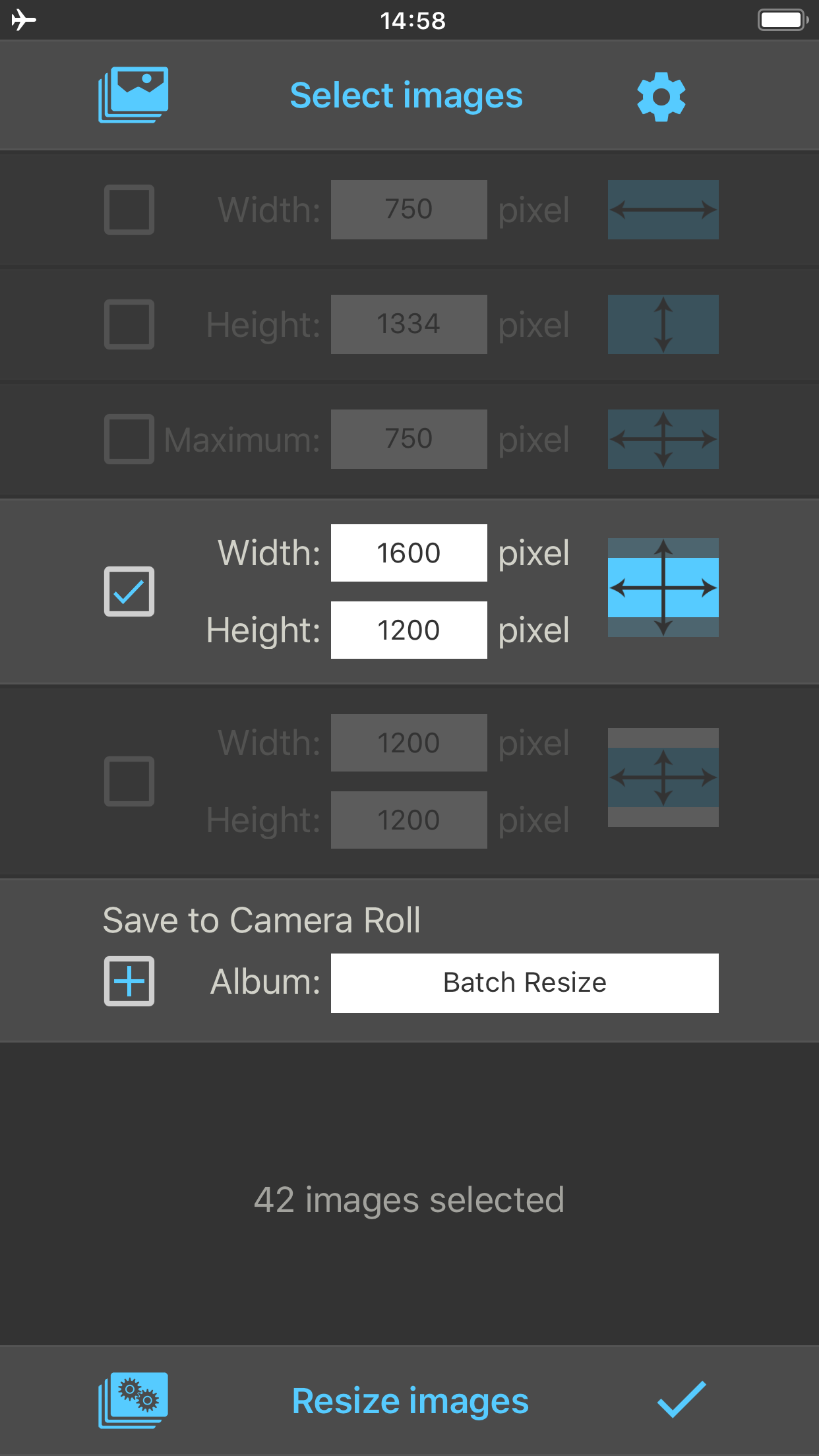The width and height of the screenshot is (819, 1456).
Task: Tap the highlighted 1600x1200 fit icon
Action: point(663,588)
